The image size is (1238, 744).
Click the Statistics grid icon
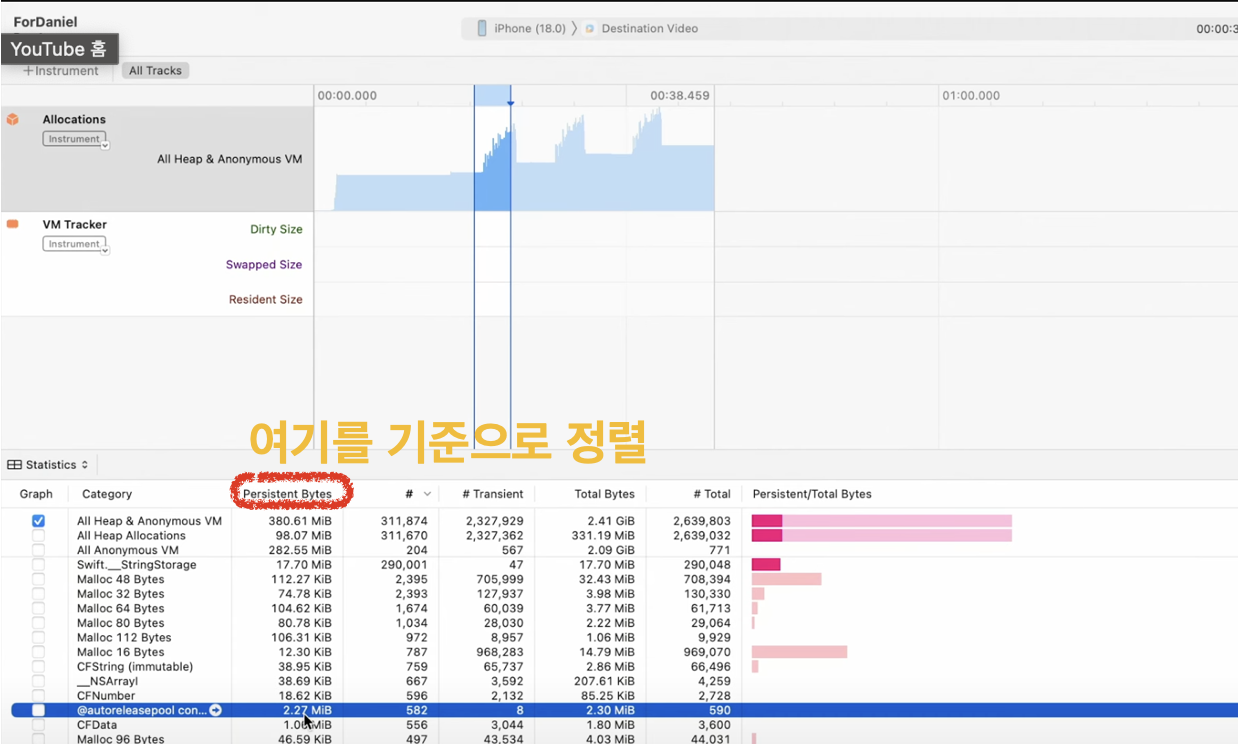[15, 465]
